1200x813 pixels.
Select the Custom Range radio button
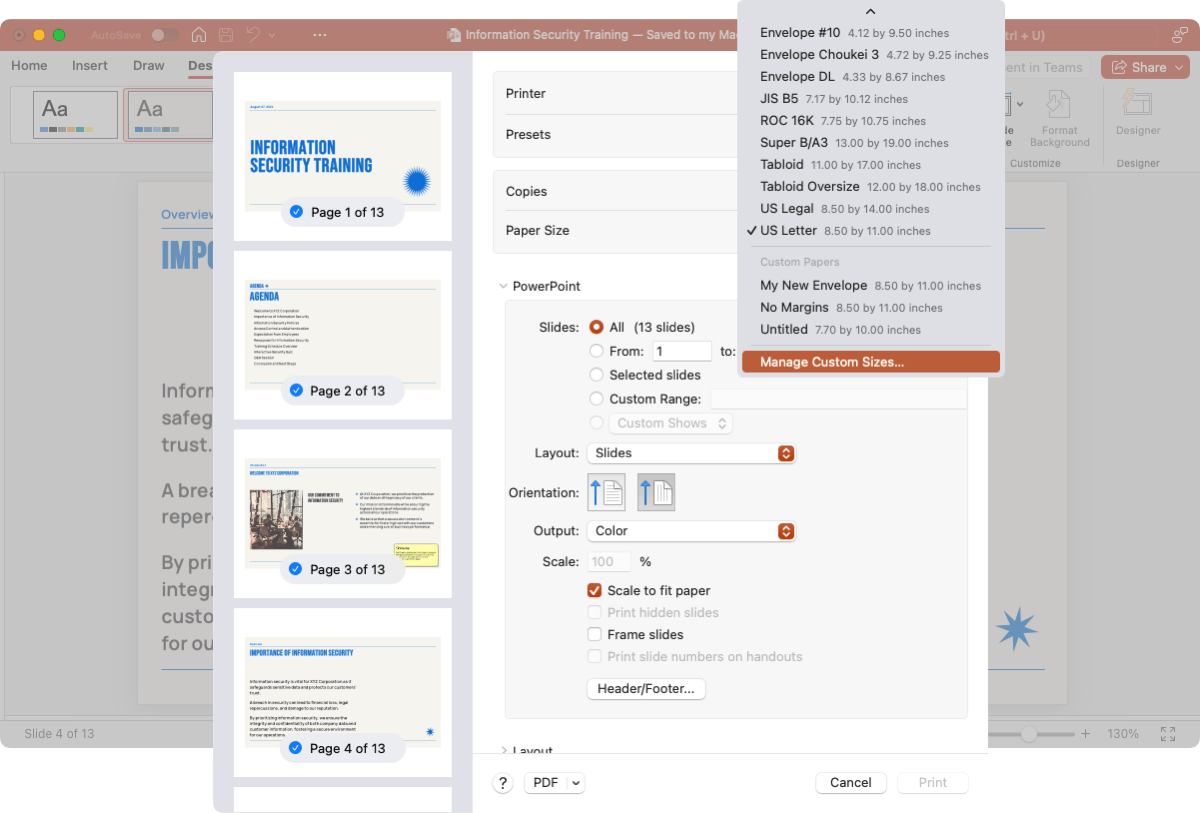(x=597, y=399)
